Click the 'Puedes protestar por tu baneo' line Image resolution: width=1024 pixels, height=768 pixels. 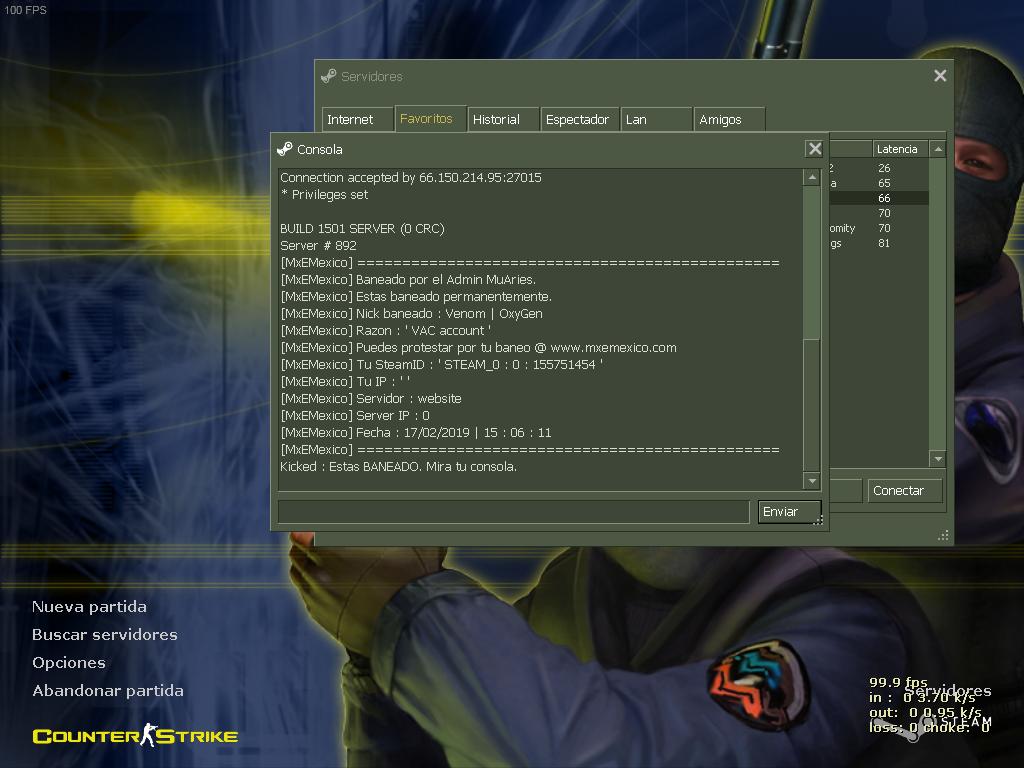pyautogui.click(x=478, y=347)
